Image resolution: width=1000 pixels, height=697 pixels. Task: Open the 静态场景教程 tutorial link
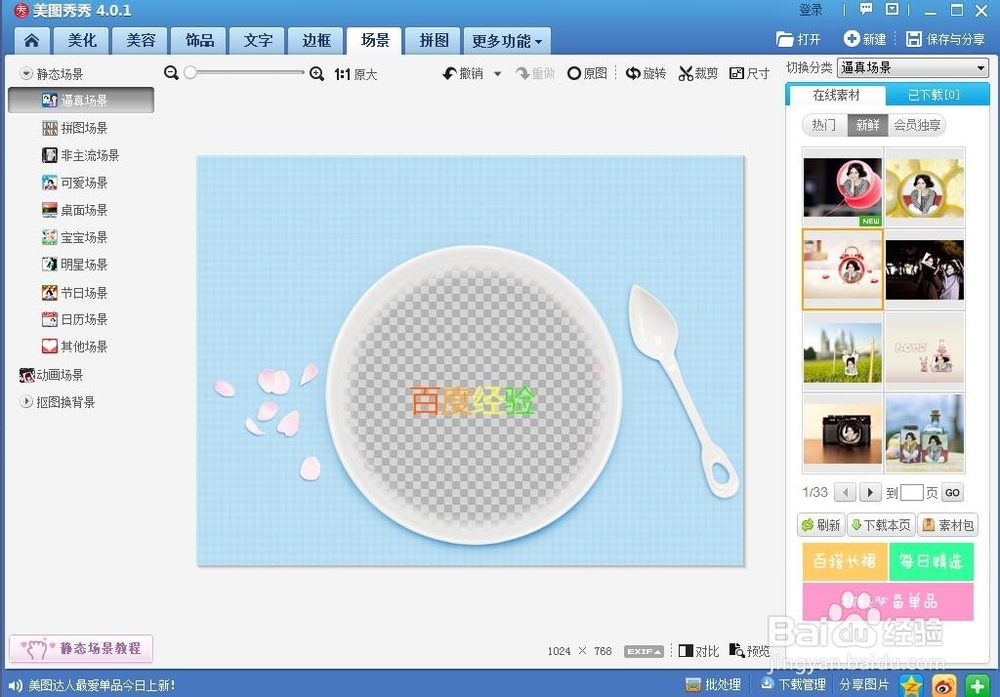(81, 649)
